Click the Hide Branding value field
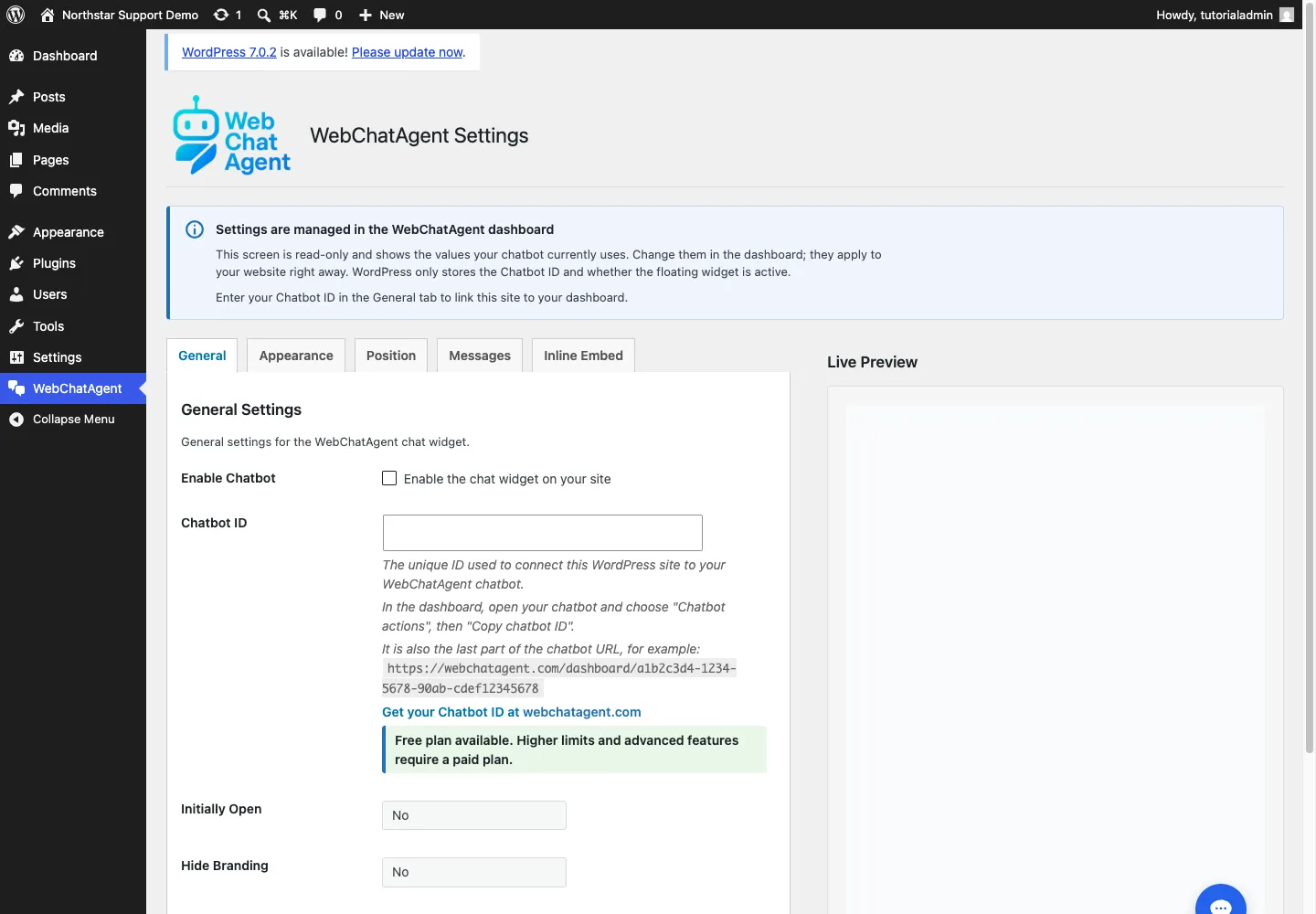1316x914 pixels. 474,872
